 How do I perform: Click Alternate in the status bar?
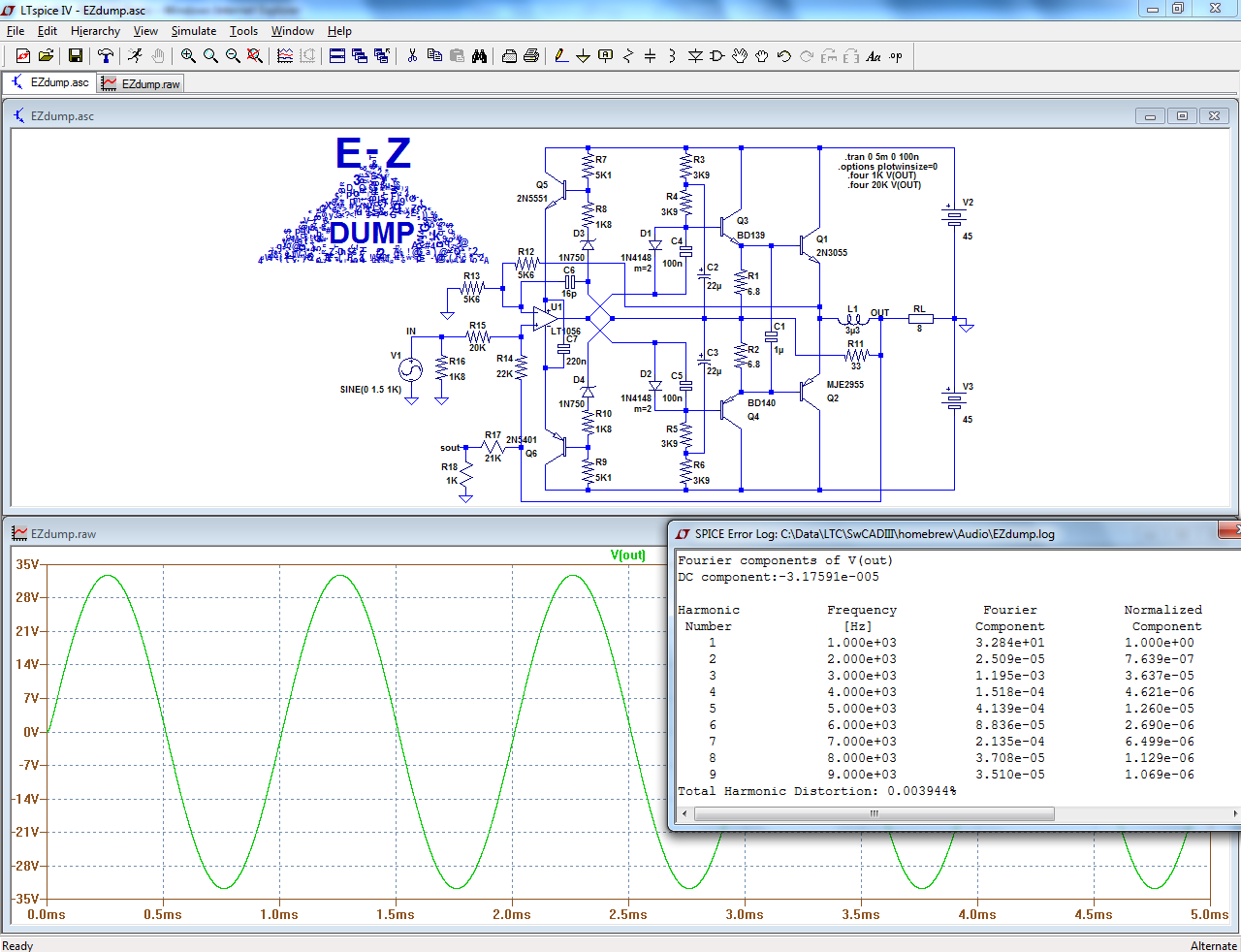1214,945
